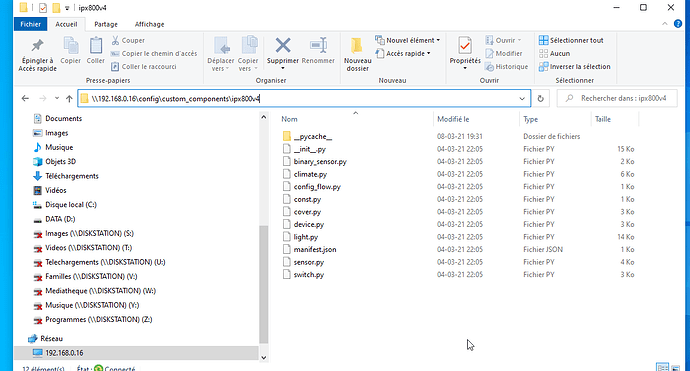Screen dimensions: 690x371
Task: Open Documents in the navigation pane
Action: point(58,118)
